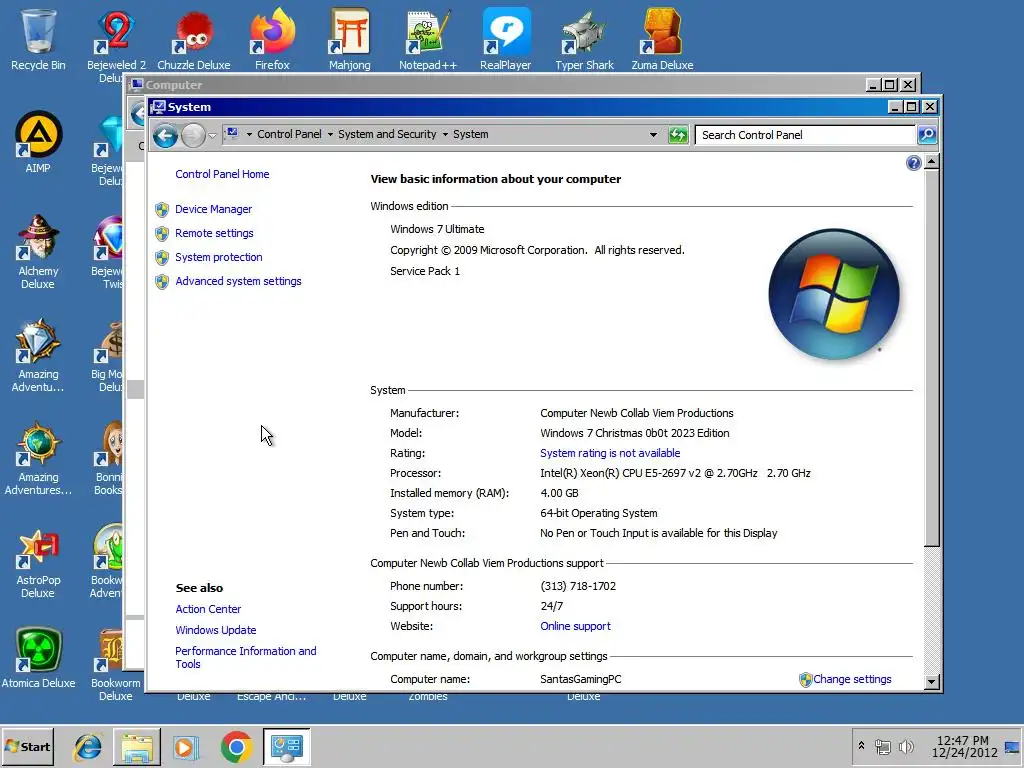Click Change settings for computer name
This screenshot has width=1024, height=768.
tap(852, 679)
